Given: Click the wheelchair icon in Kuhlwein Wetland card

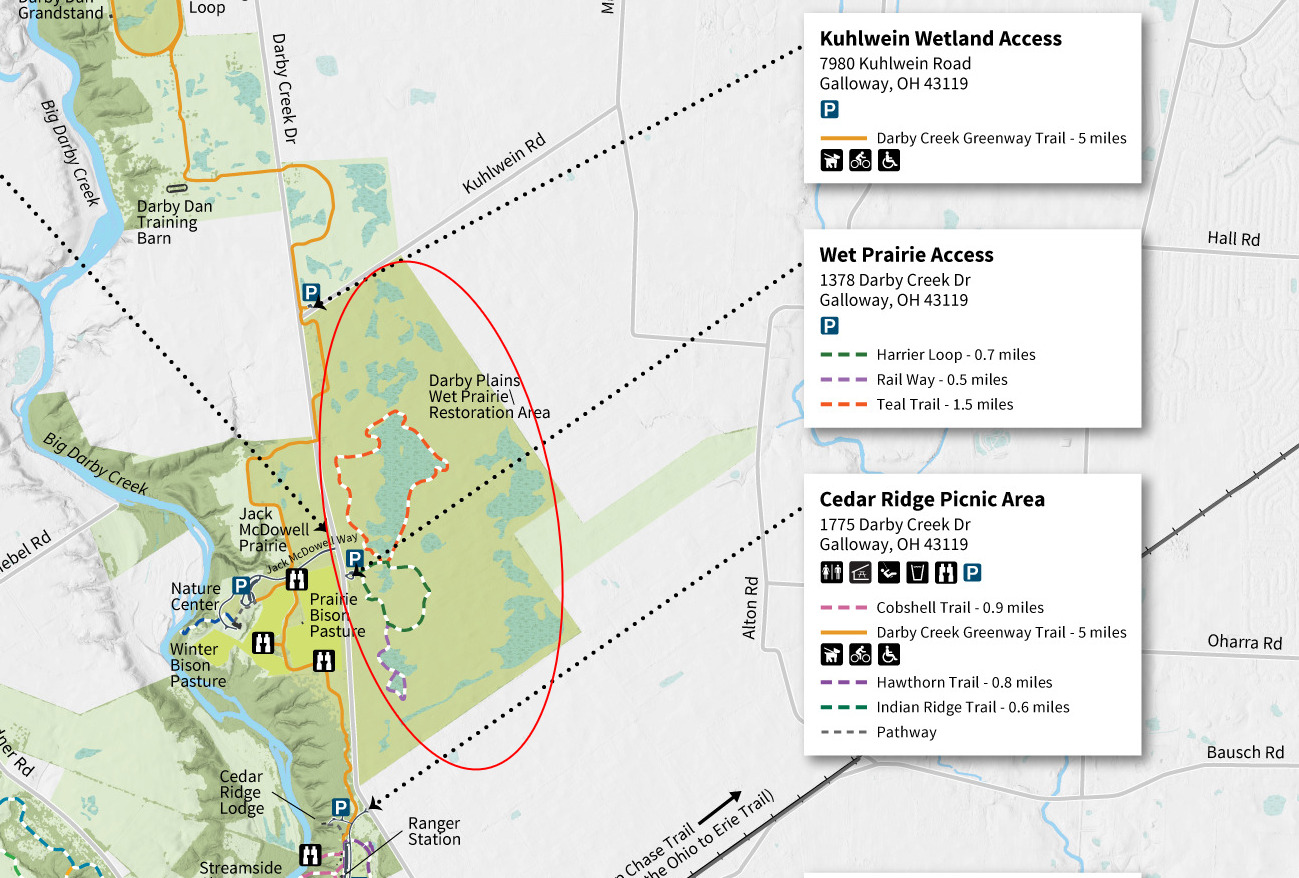Looking at the screenshot, I should click(x=889, y=160).
